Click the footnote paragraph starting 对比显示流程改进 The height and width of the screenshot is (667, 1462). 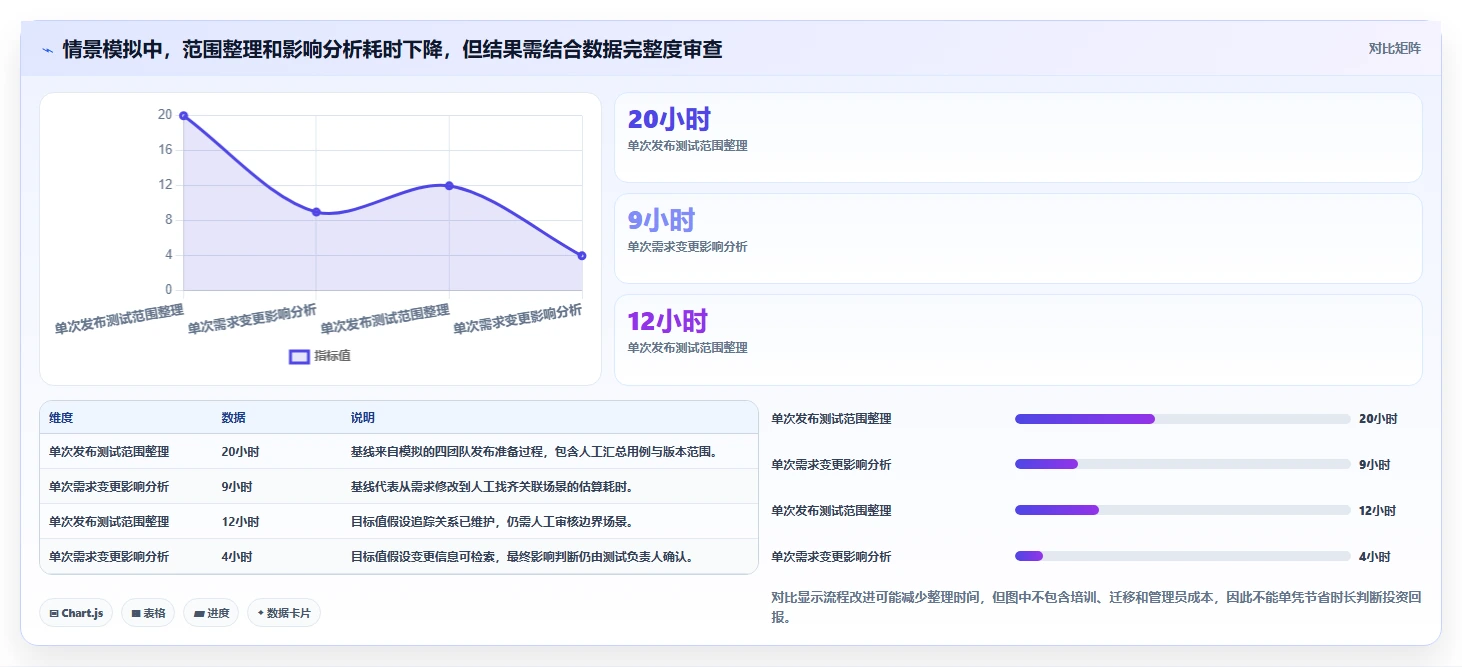click(1096, 607)
